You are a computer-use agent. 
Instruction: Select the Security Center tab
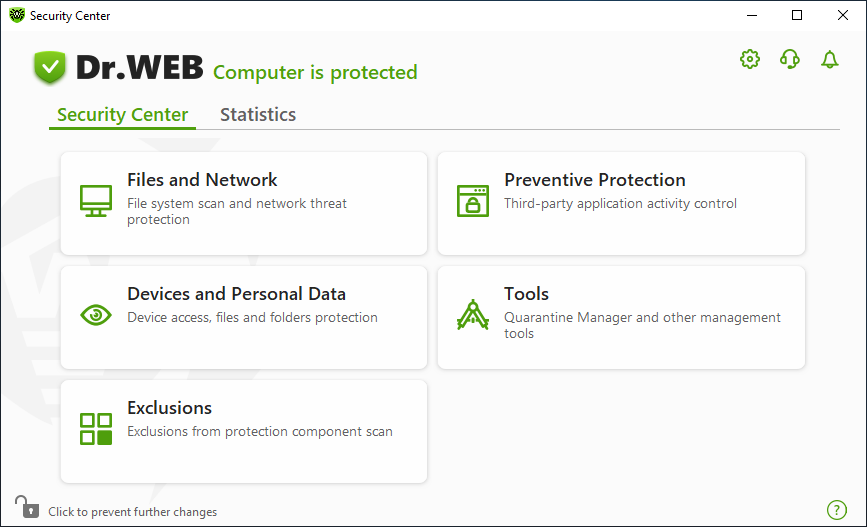(123, 114)
